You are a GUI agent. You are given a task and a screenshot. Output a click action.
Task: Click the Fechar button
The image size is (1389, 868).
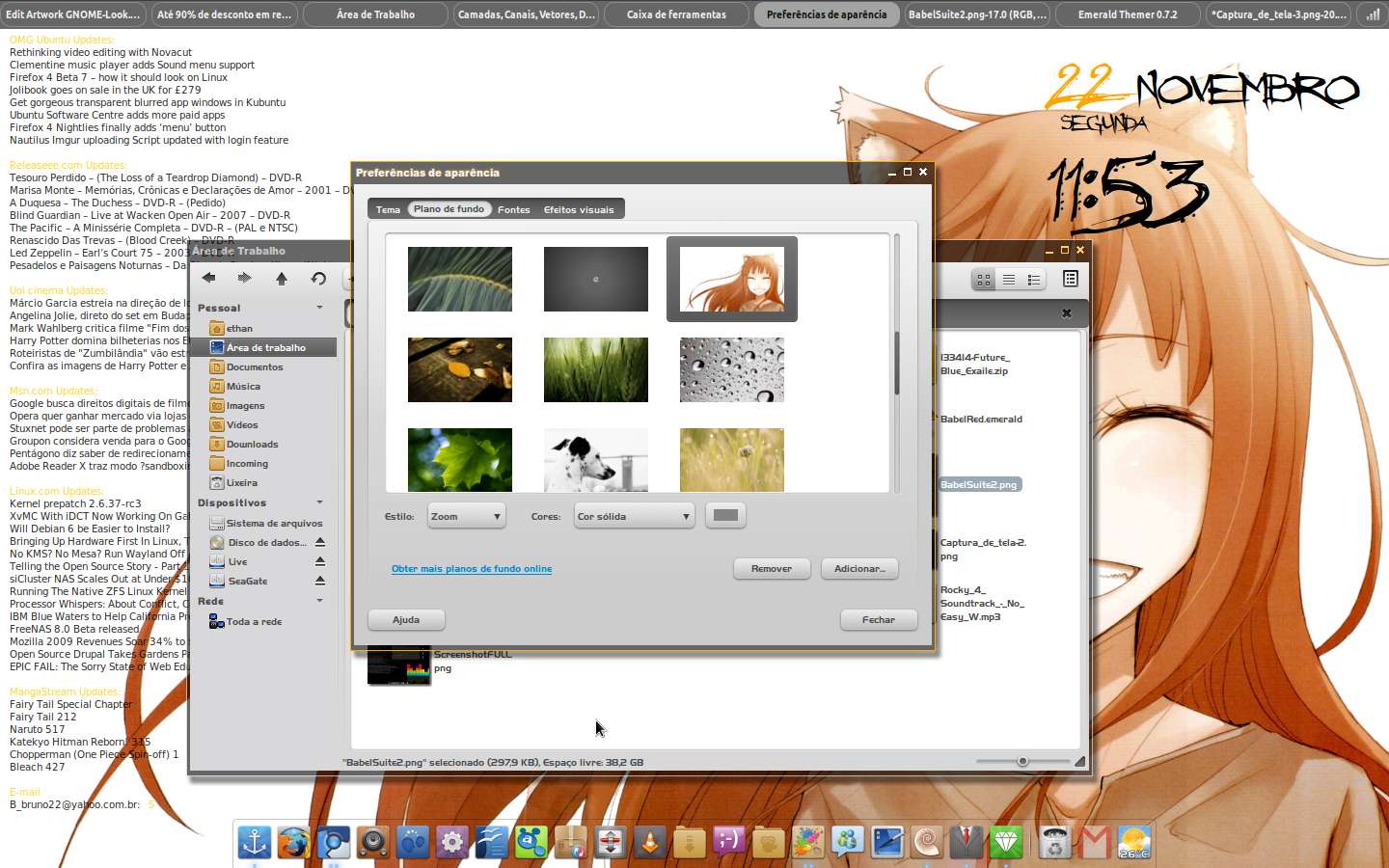click(879, 619)
